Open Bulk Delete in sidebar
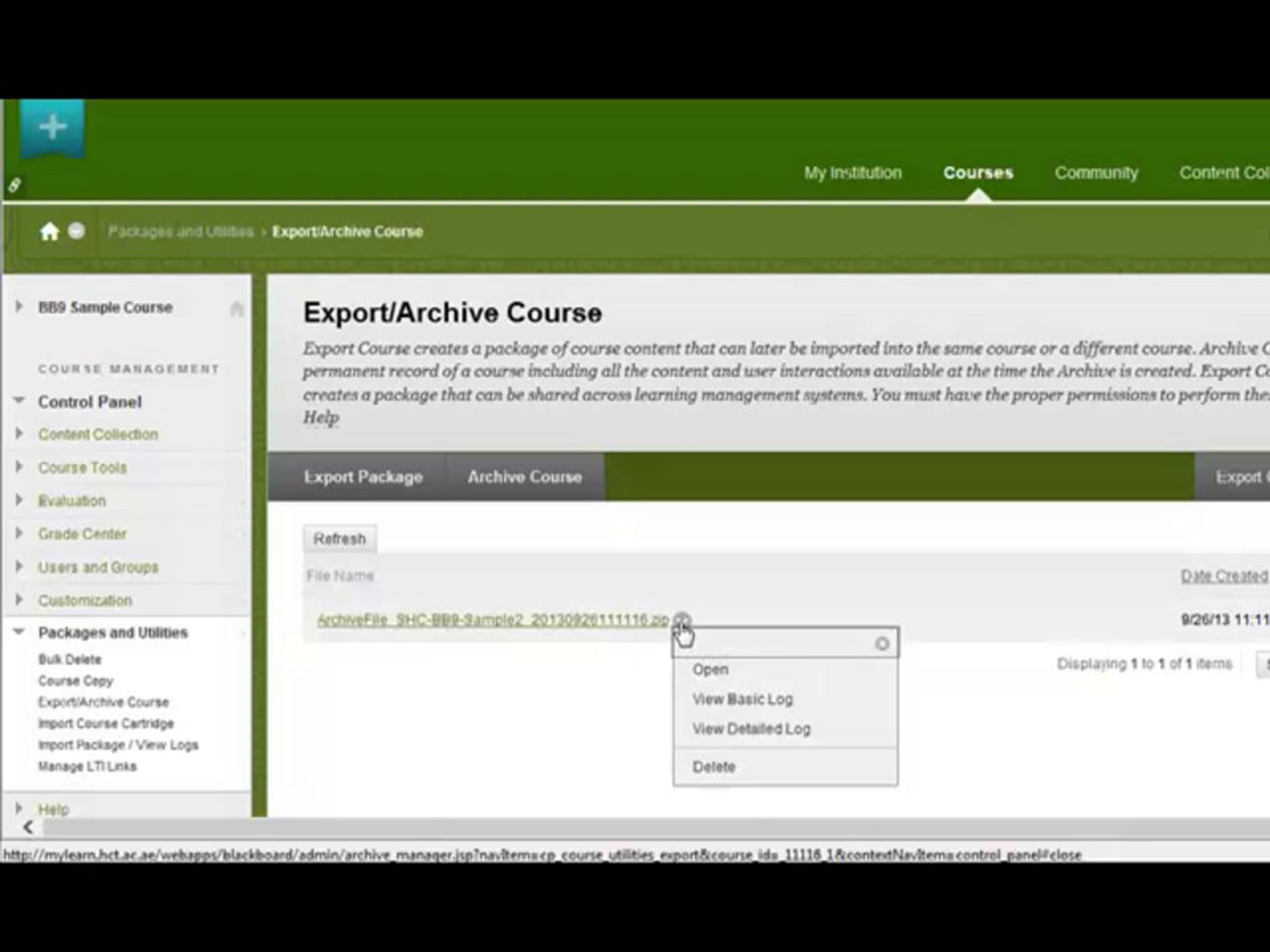 pos(69,660)
